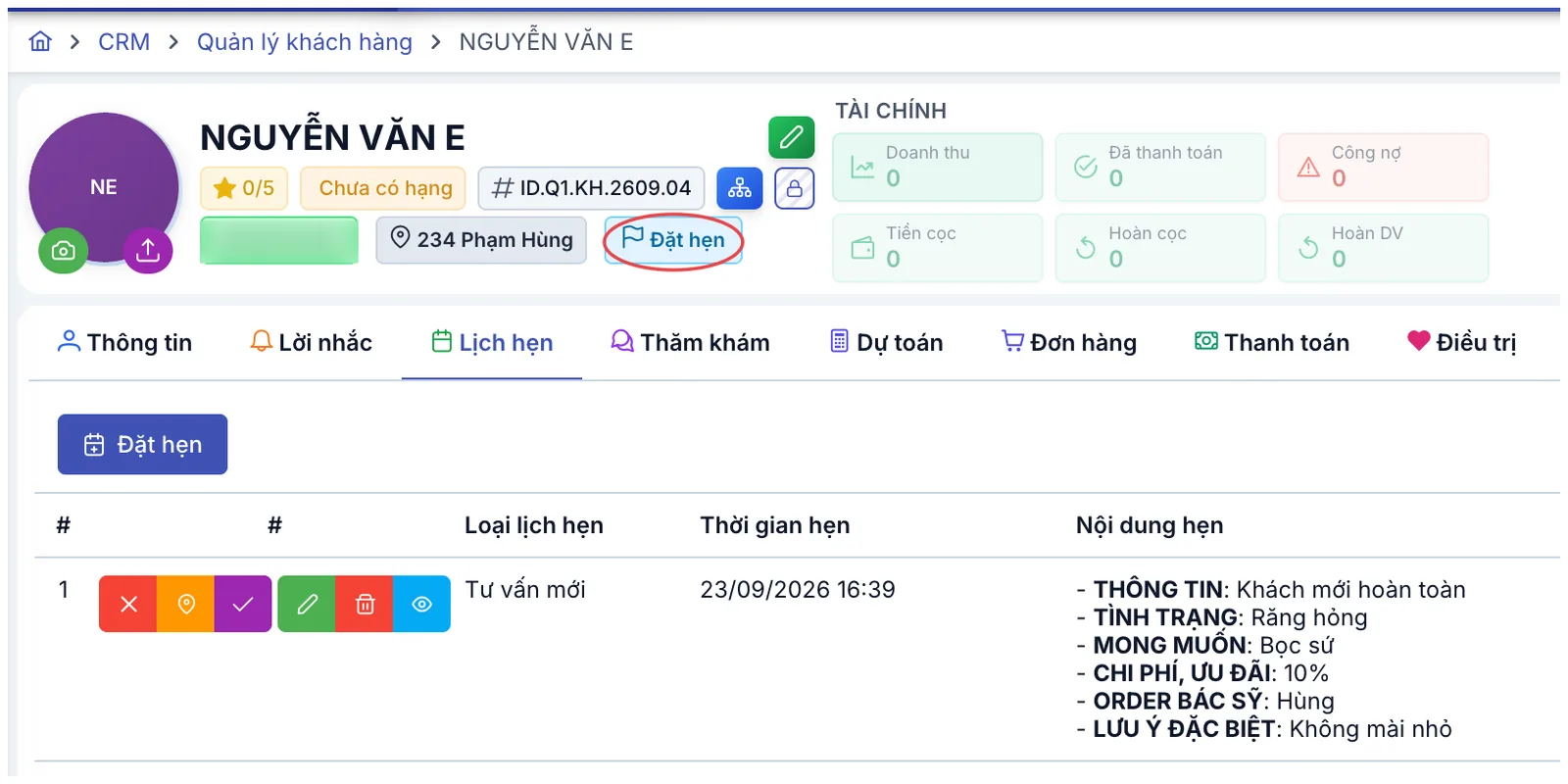Switch to the Lời nhắc tab
This screenshot has width=1568, height=784.
tap(311, 342)
